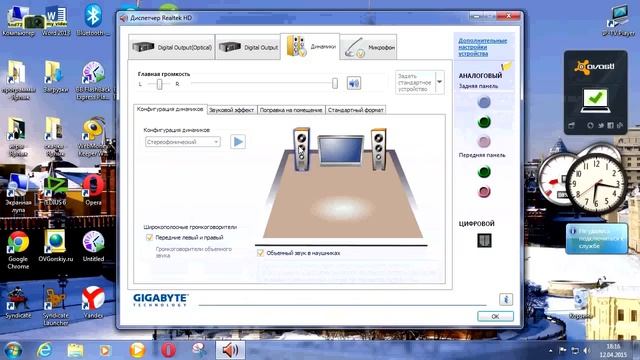The image size is (640, 360).
Task: Click the right speaker in the room diagram
Action: pyautogui.click(x=378, y=149)
